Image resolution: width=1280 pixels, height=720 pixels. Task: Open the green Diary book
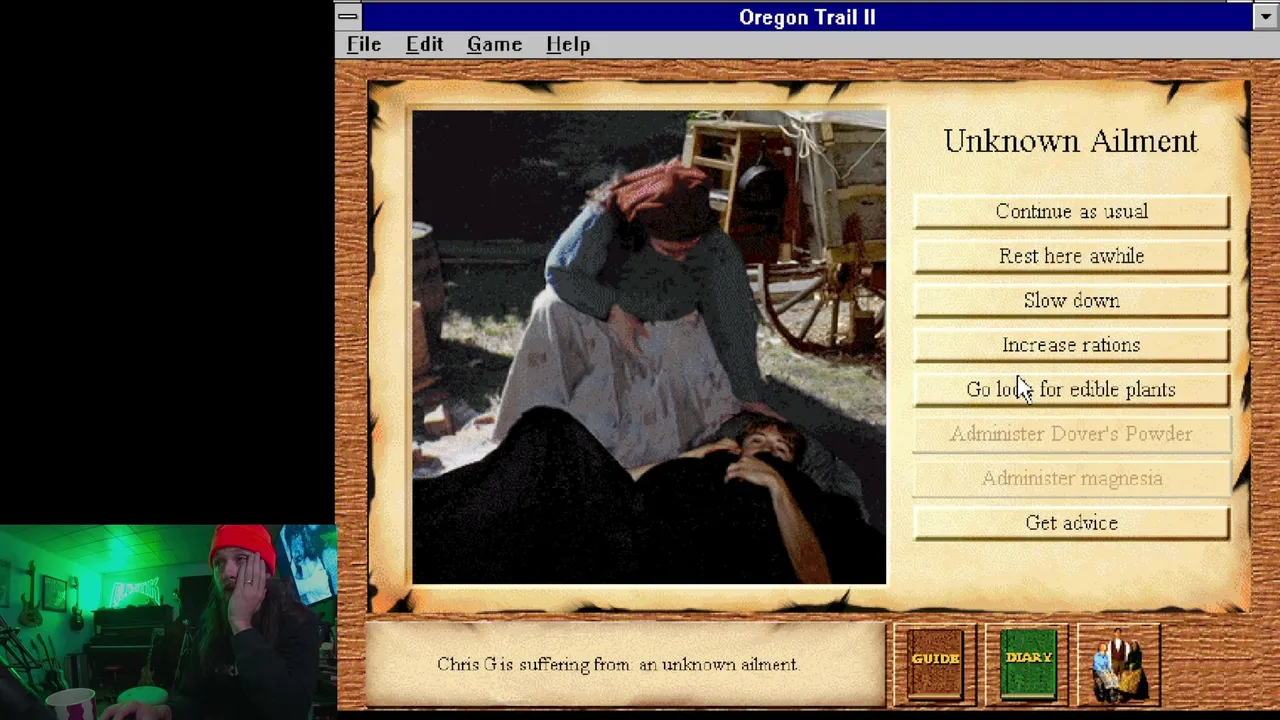1027,663
